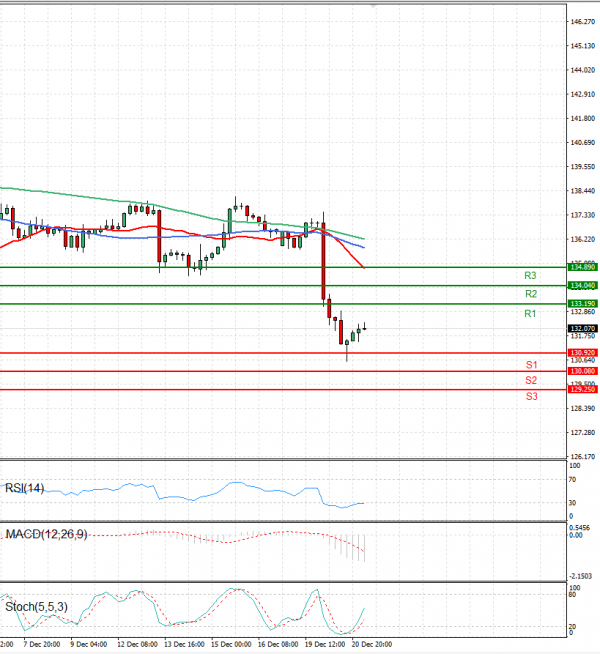The height and width of the screenshot is (654, 600).
Task: Click the R1 resistance label
Action: pos(530,314)
